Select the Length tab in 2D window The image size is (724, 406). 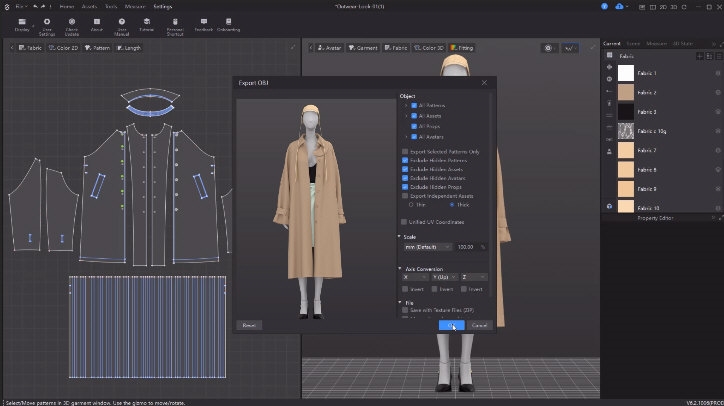pos(129,48)
